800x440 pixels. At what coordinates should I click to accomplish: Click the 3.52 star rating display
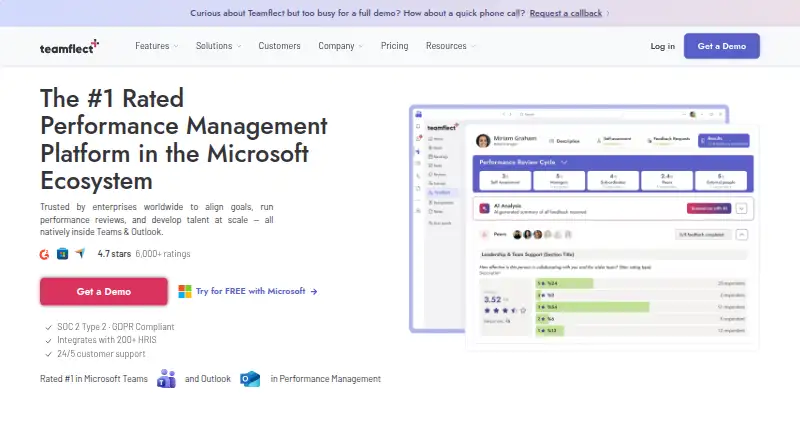point(504,305)
